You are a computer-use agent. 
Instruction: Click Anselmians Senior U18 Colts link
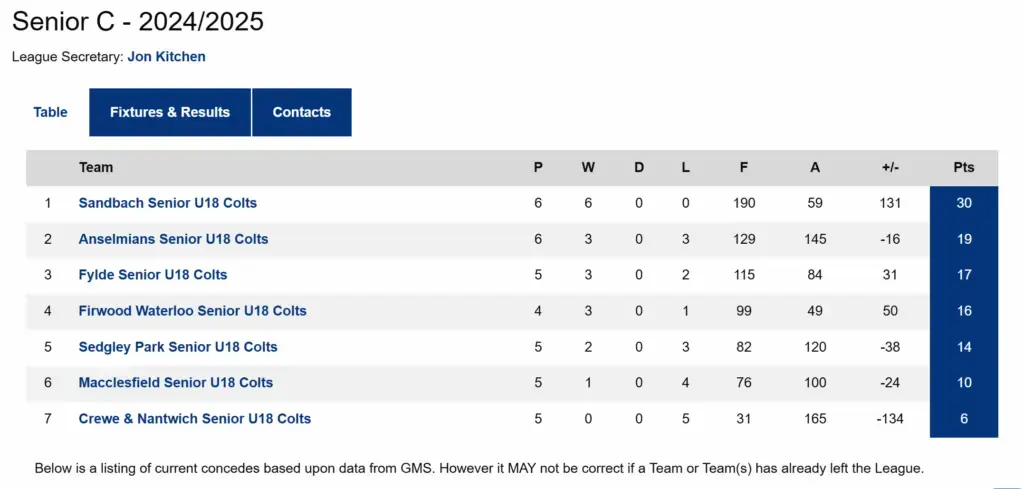pos(173,239)
